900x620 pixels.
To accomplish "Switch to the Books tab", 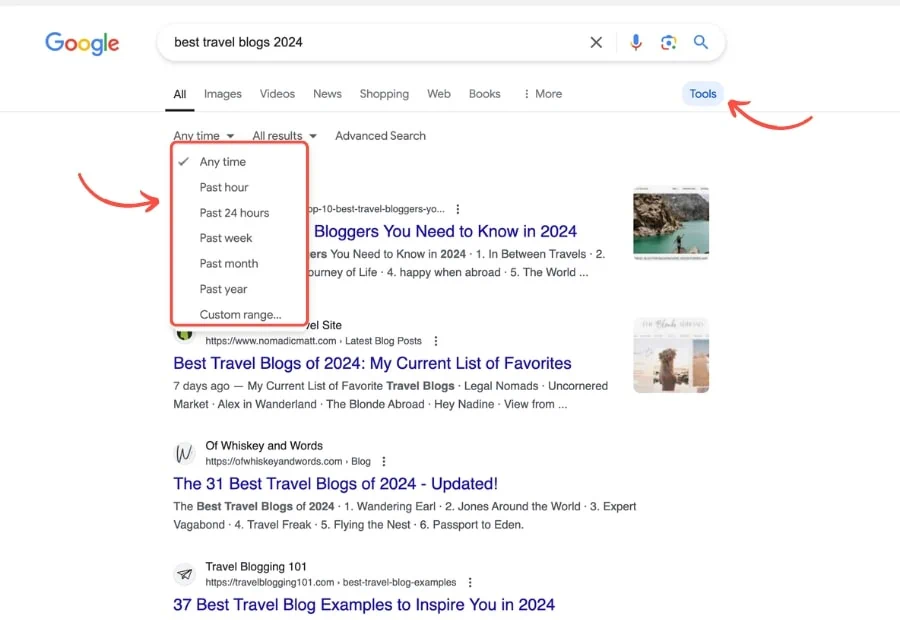I will click(x=484, y=94).
